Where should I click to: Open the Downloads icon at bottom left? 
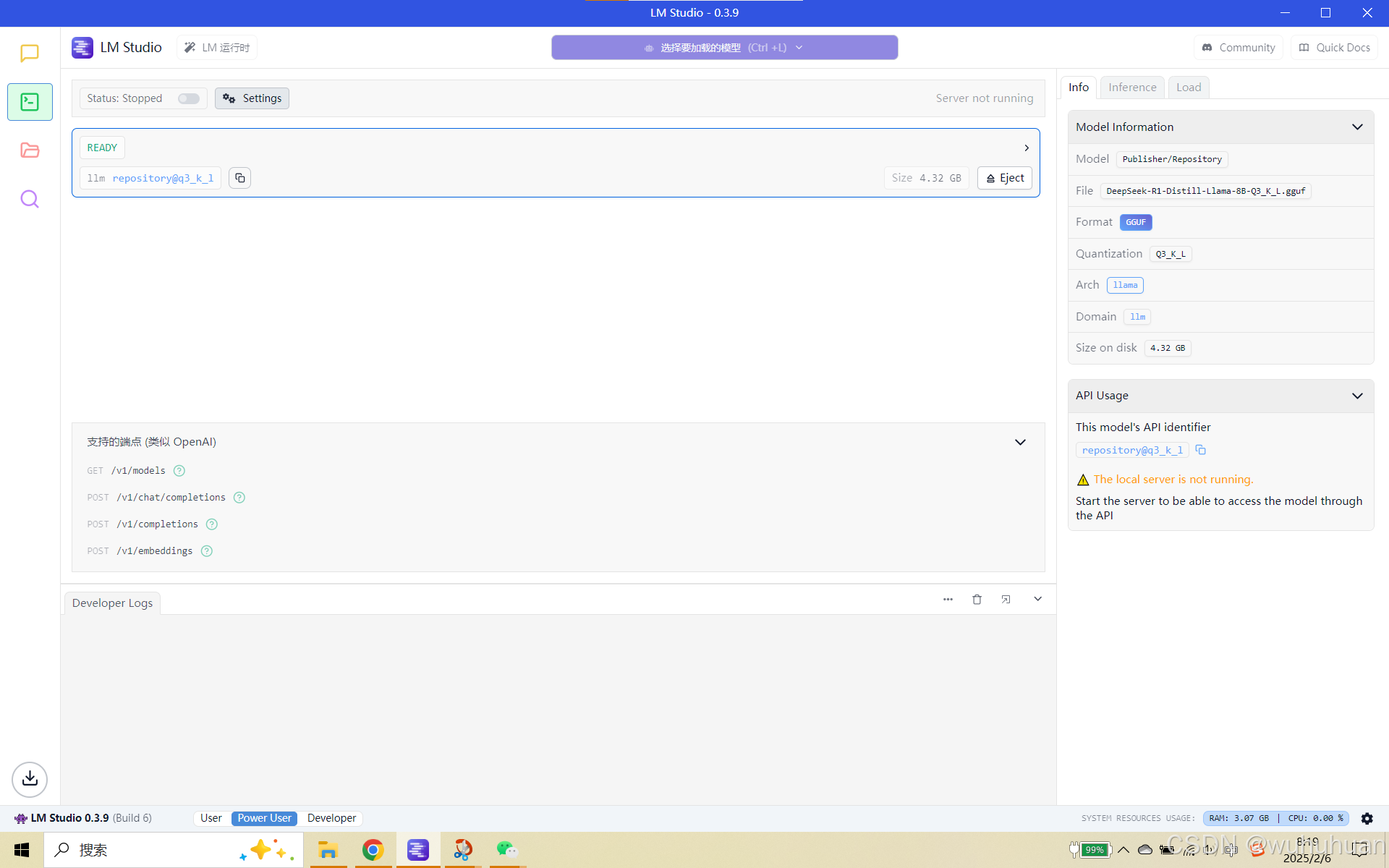click(x=30, y=779)
